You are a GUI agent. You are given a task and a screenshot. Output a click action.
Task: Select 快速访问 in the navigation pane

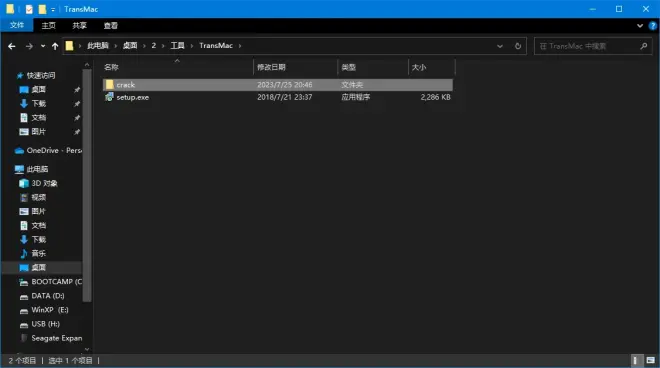click(x=41, y=75)
